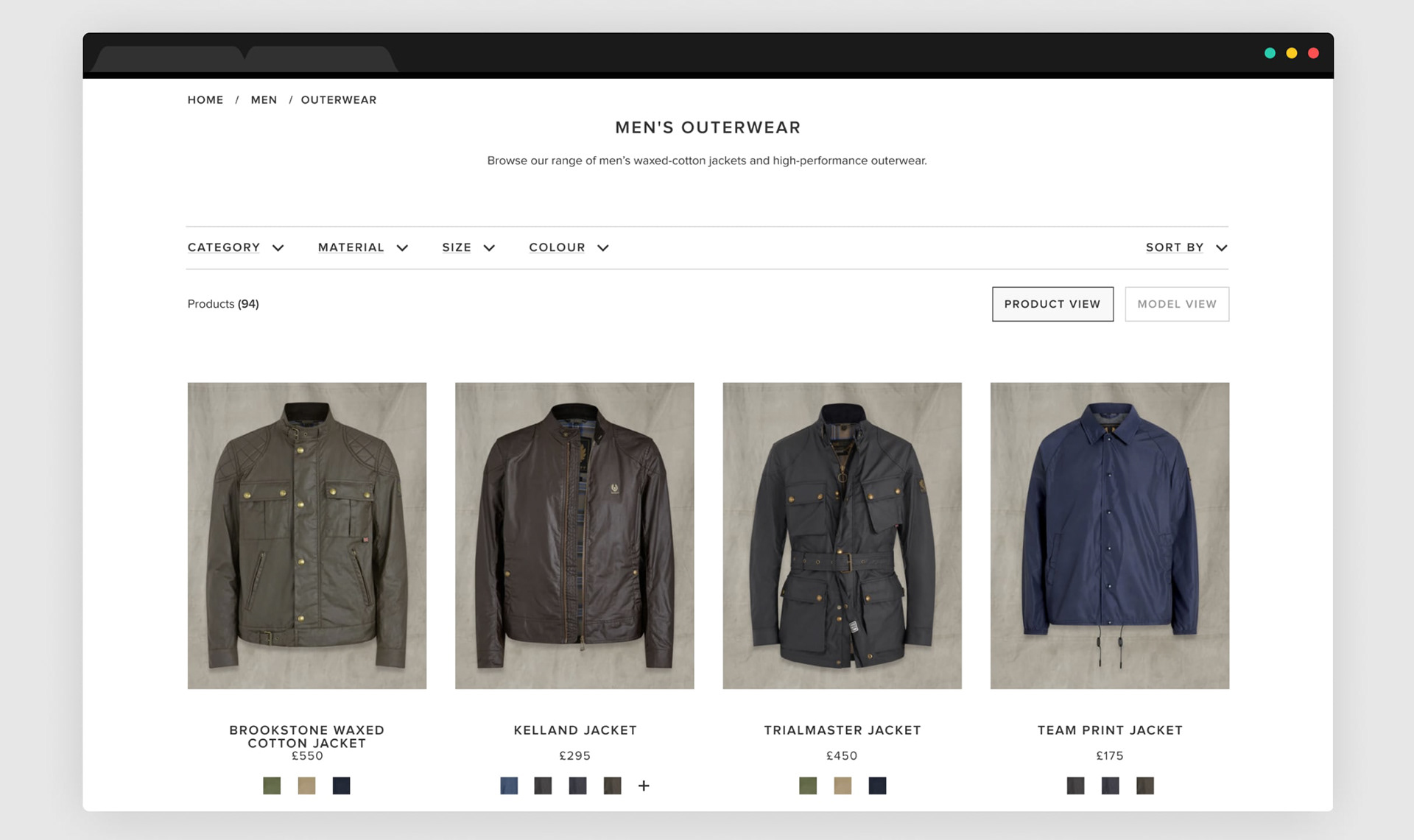Select fourth brown swatch for Kelland Jacket

pos(612,786)
